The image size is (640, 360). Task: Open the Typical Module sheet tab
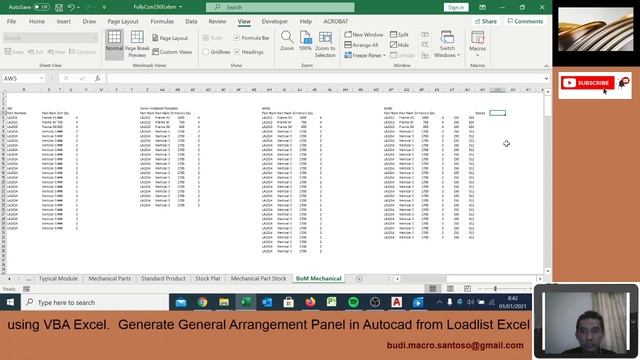tap(58, 278)
